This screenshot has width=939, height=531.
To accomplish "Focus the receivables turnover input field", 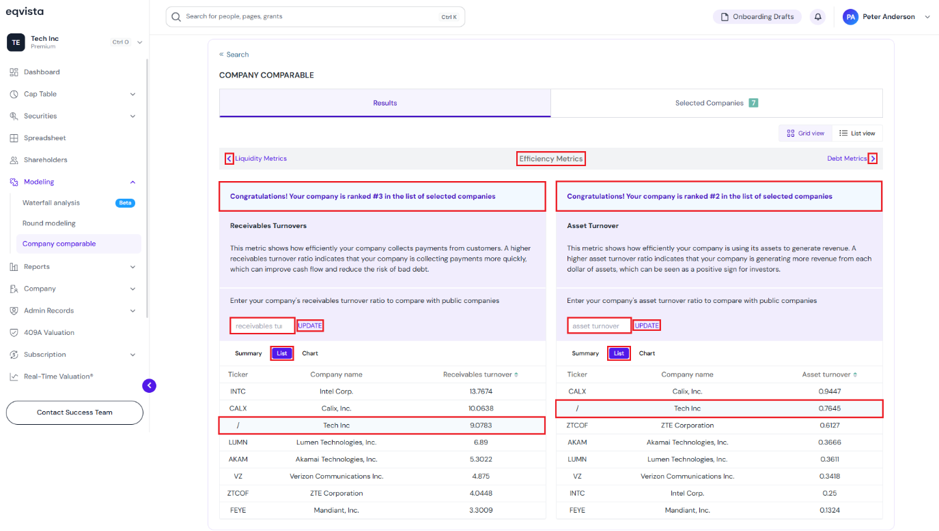I will click(x=262, y=326).
